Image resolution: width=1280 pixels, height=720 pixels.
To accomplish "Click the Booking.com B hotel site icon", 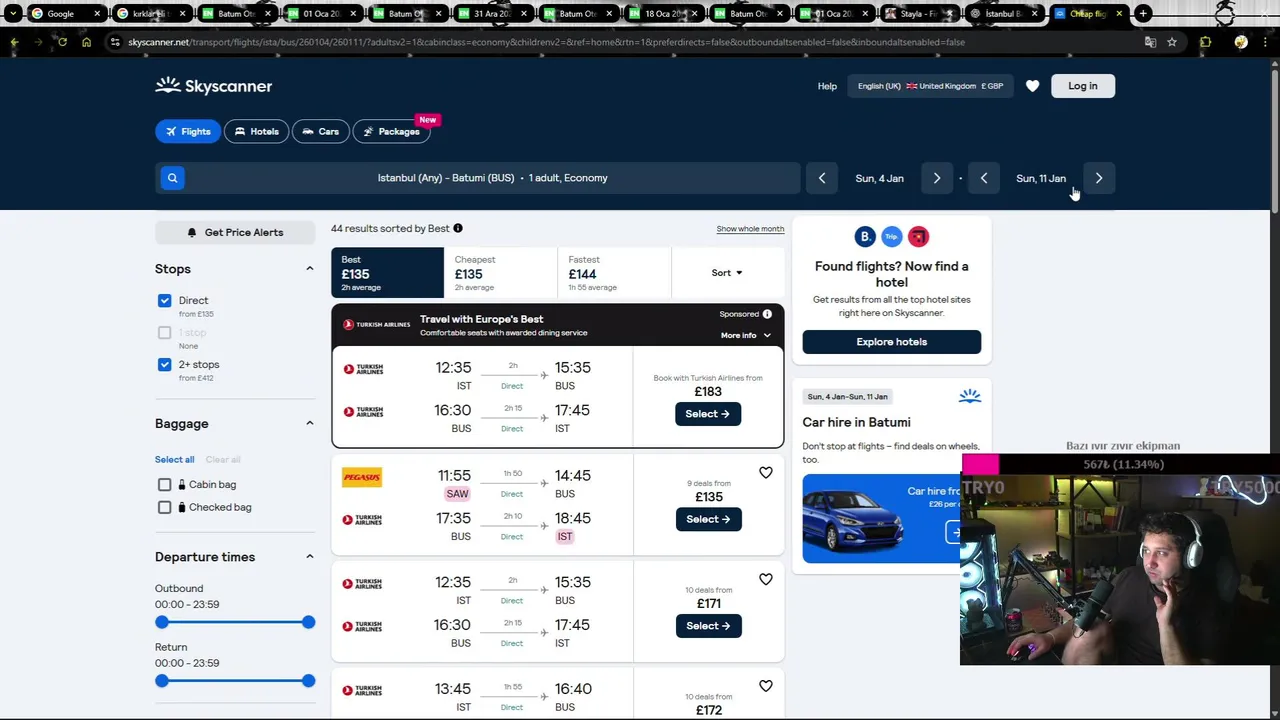I will click(x=865, y=237).
